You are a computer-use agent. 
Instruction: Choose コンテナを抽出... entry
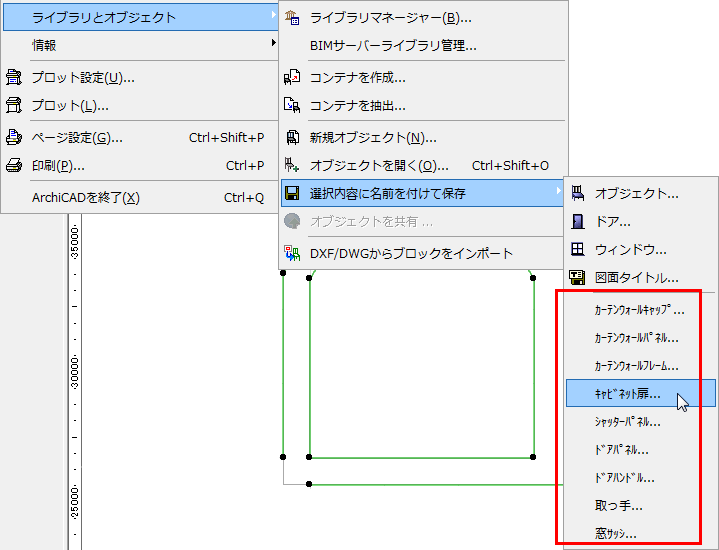423,106
